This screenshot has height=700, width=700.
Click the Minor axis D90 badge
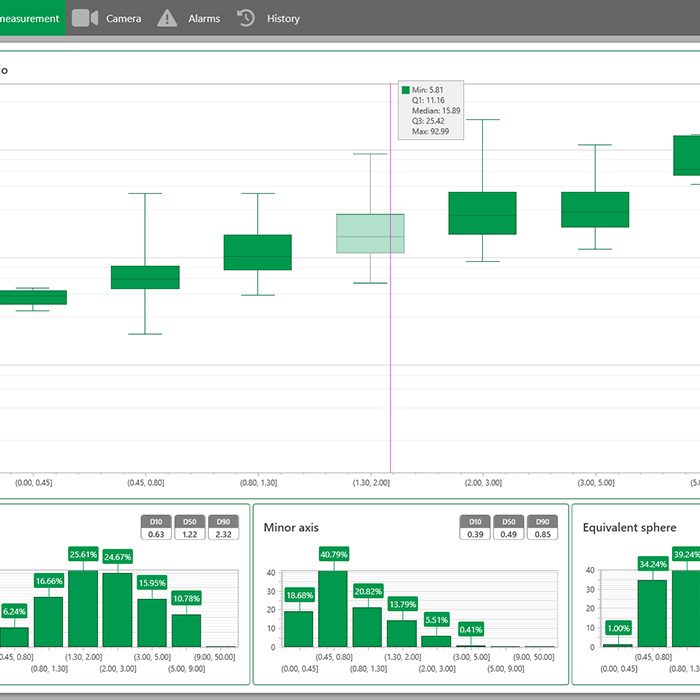click(x=542, y=521)
